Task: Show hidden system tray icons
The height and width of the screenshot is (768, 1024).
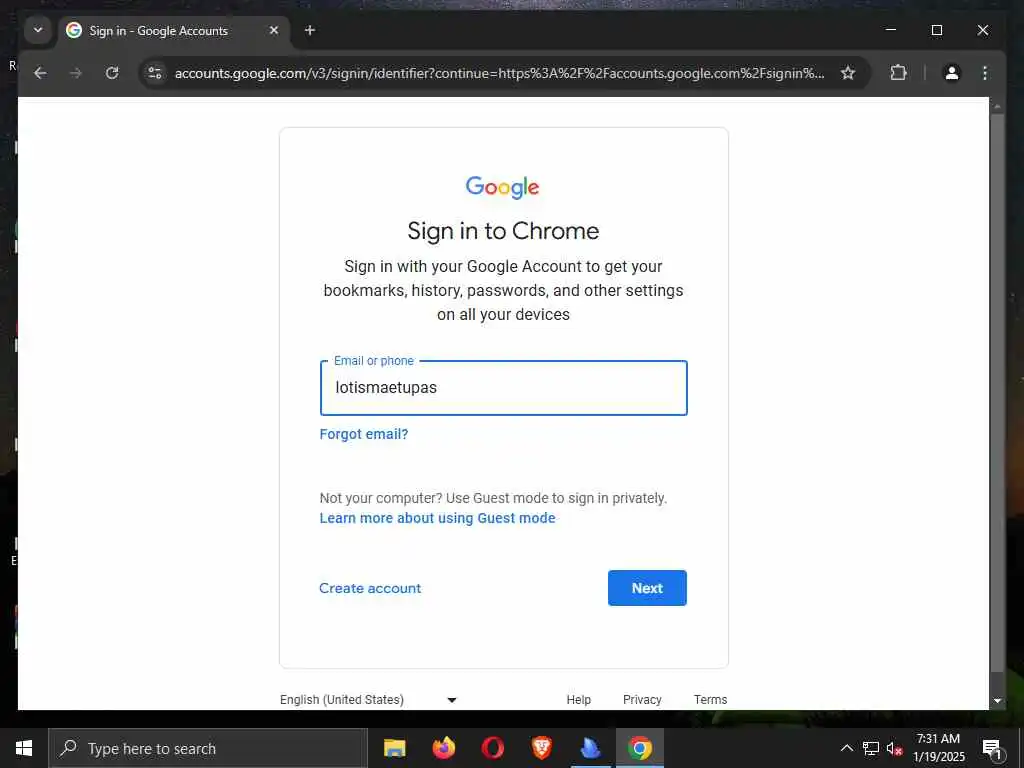Action: (846, 748)
